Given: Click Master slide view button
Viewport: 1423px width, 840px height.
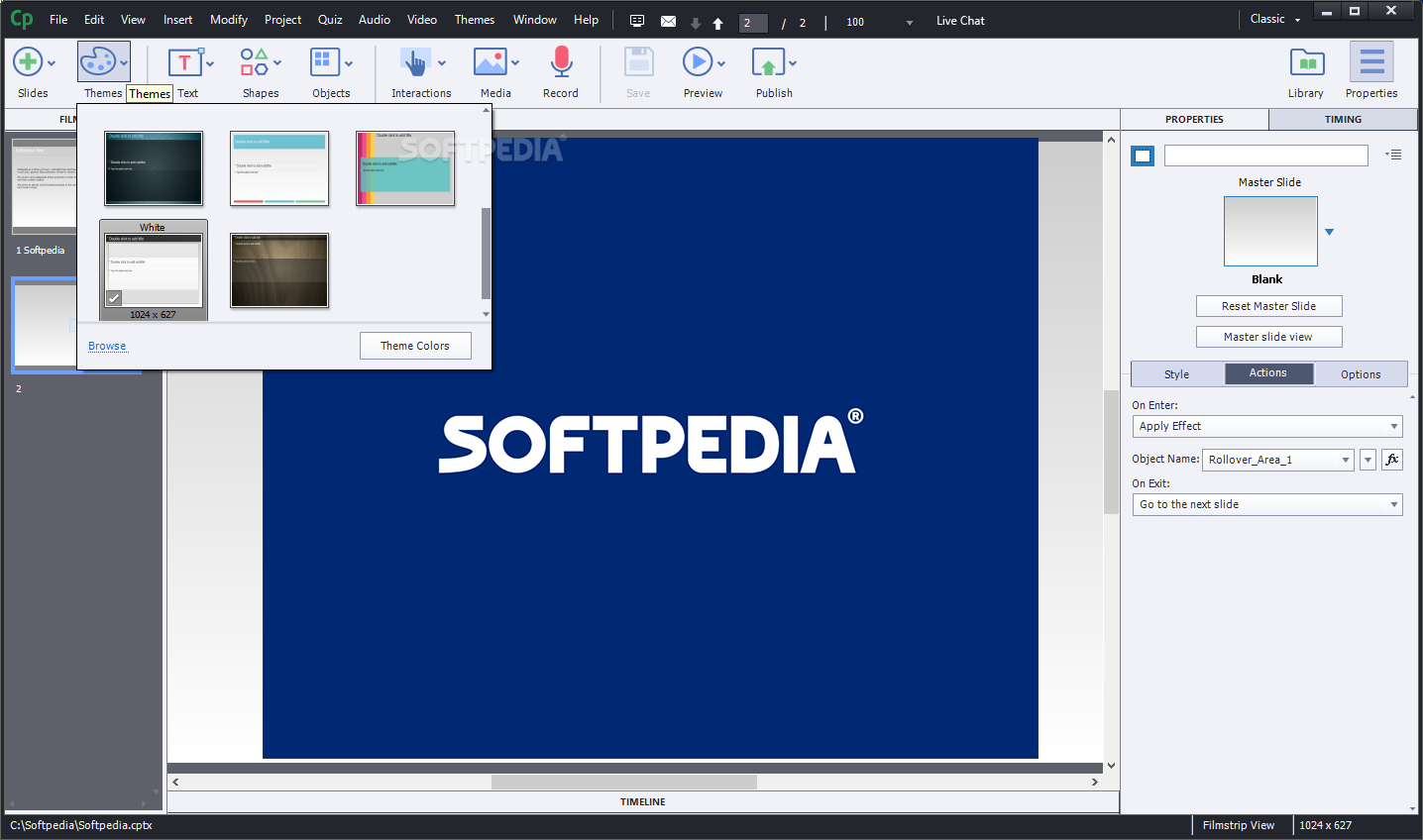Looking at the screenshot, I should click(x=1268, y=337).
